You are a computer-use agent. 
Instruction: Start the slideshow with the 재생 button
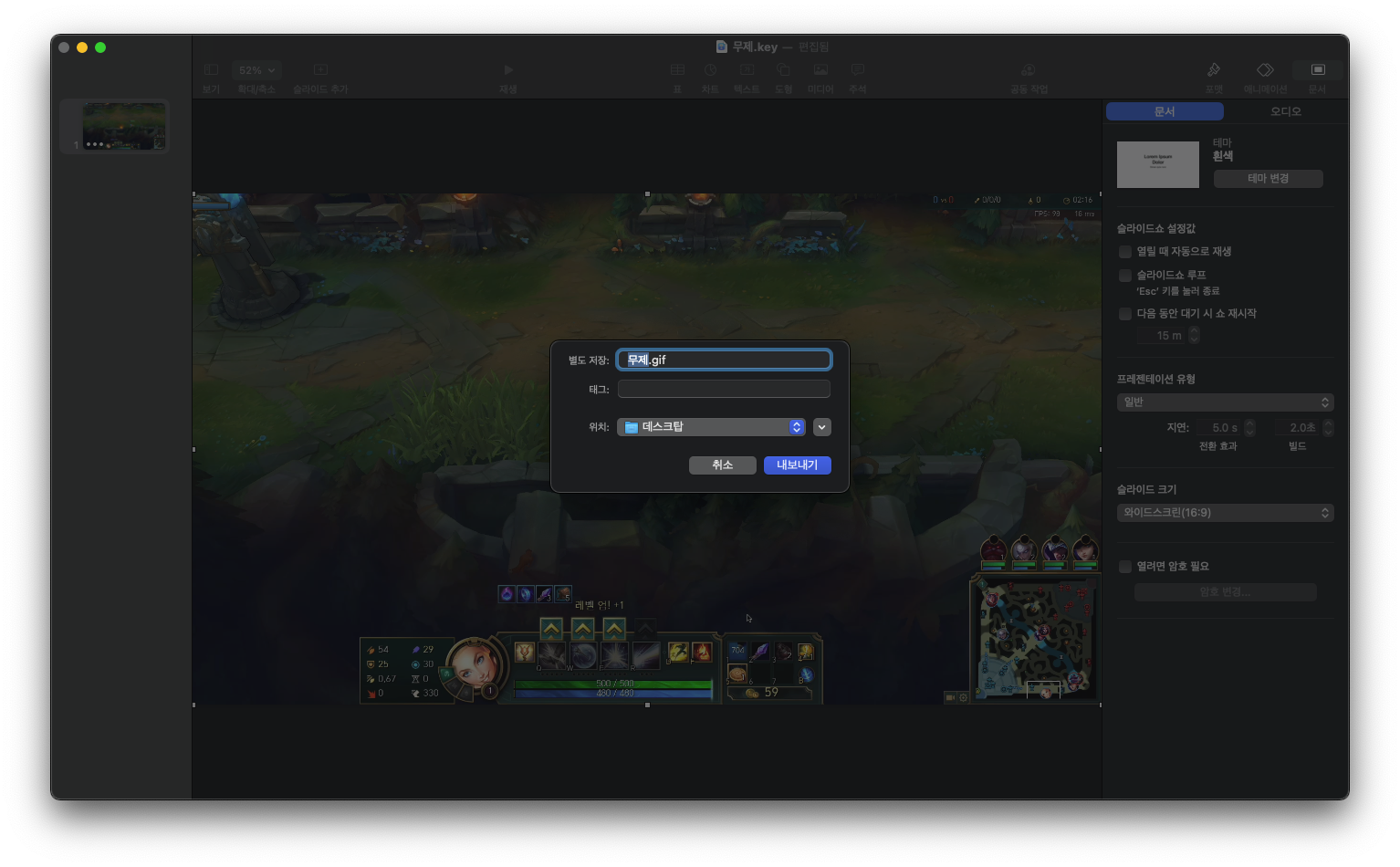click(508, 70)
